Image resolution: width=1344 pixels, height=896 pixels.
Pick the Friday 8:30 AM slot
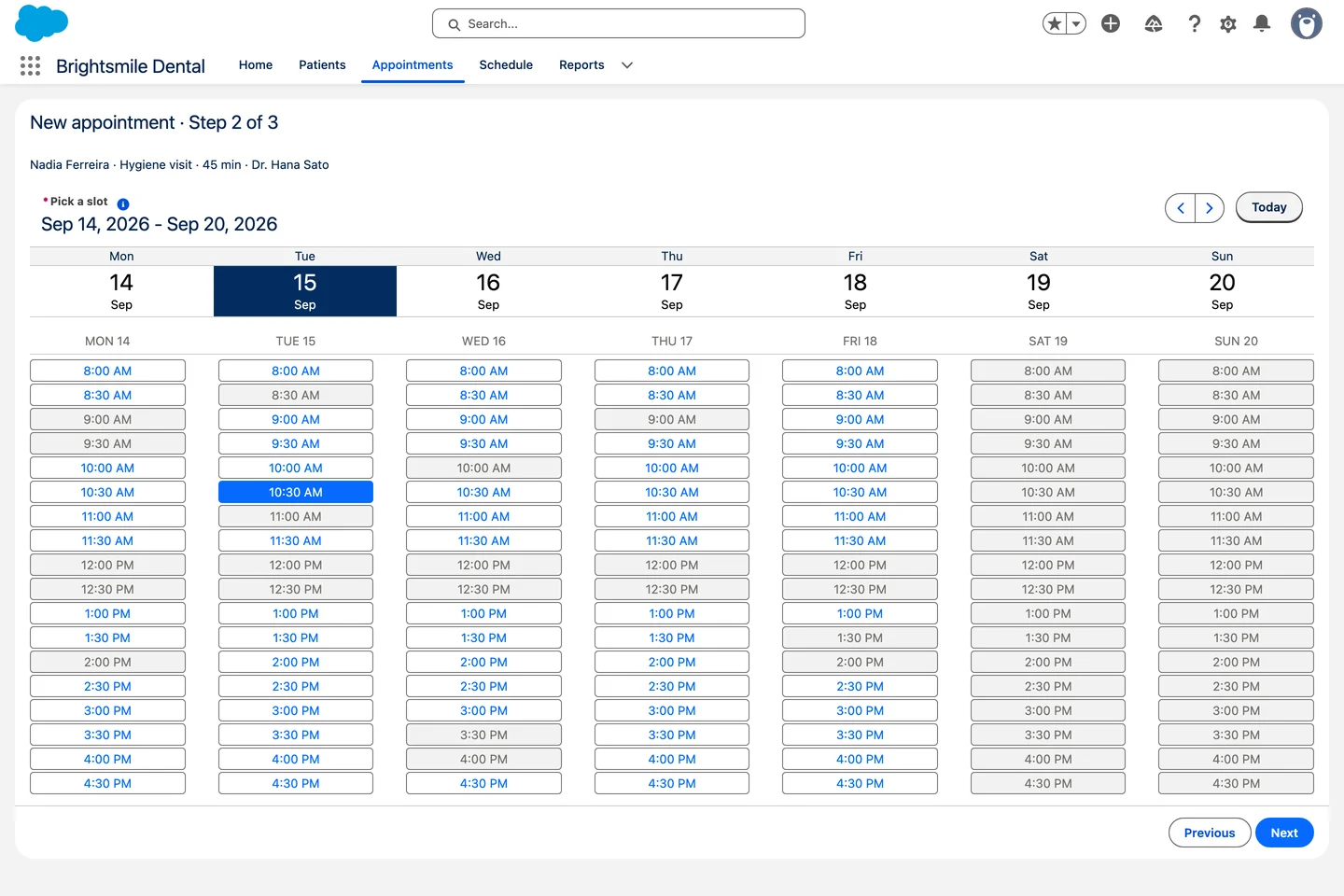pos(860,395)
